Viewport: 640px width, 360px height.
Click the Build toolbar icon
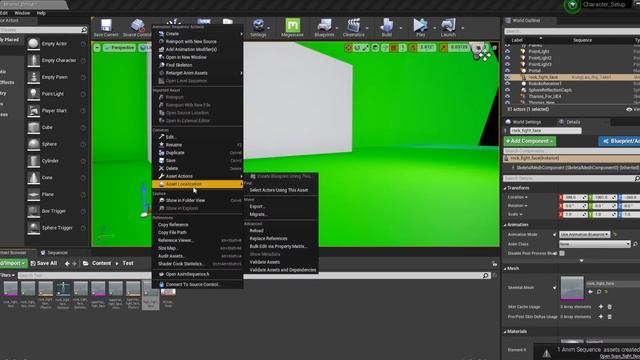(387, 25)
